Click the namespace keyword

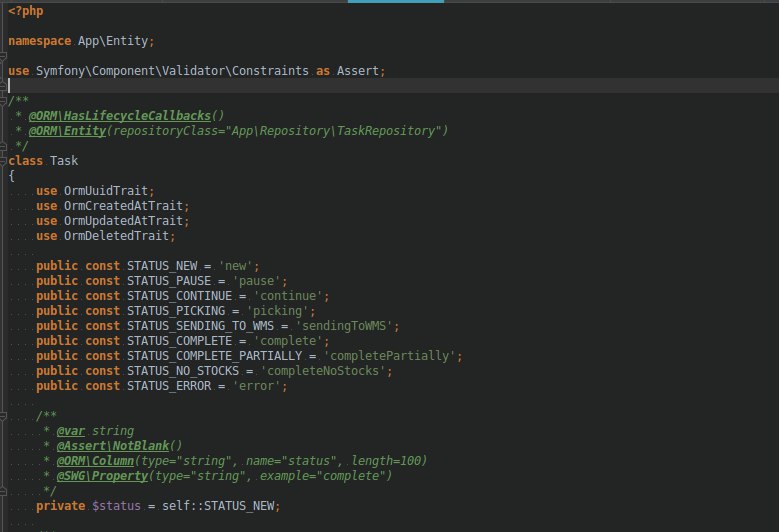pos(40,41)
